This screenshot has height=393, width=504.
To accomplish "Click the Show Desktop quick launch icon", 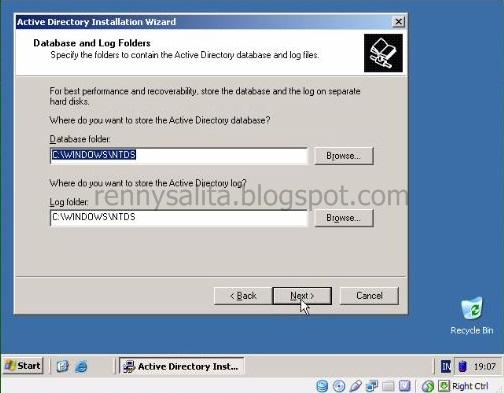I will click(x=62, y=366).
